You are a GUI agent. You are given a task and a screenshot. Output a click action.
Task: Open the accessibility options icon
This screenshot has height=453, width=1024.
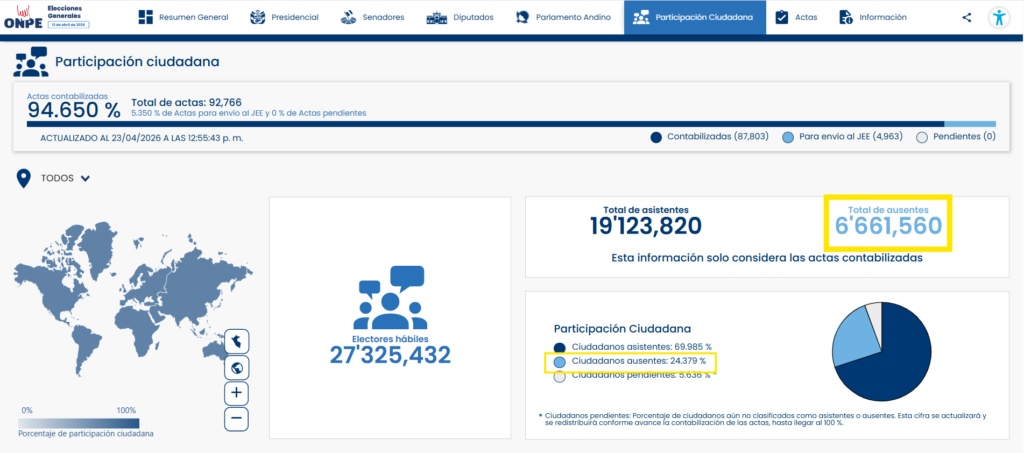coord(999,17)
